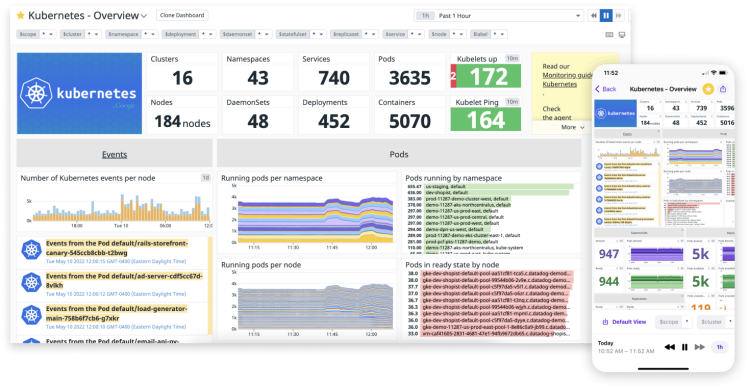The image size is (750, 389).
Task: Step time range back with rewind arrows
Action: click(x=594, y=16)
